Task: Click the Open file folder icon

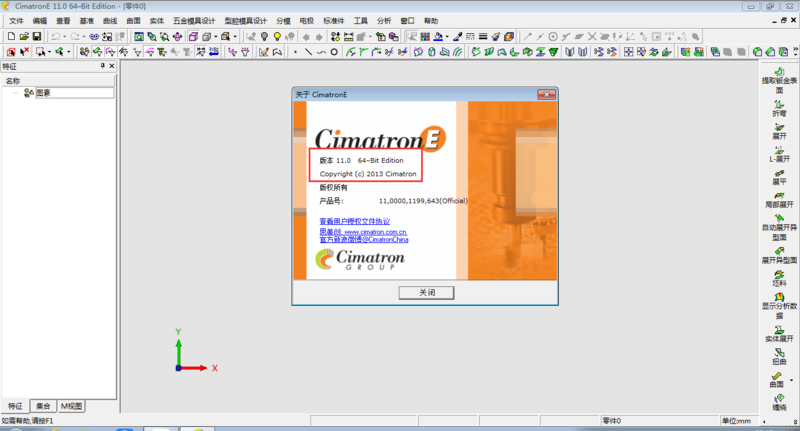Action: tap(23, 37)
